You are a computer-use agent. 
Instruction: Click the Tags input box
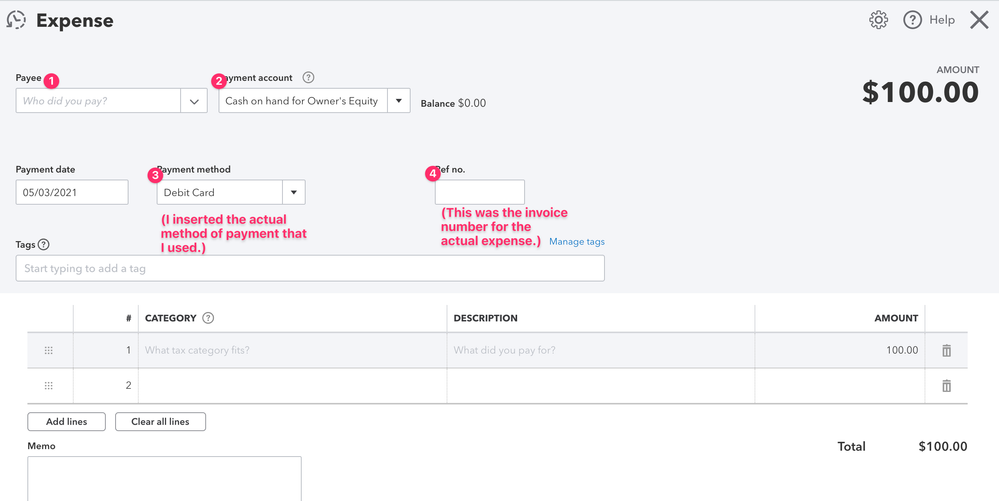310,268
